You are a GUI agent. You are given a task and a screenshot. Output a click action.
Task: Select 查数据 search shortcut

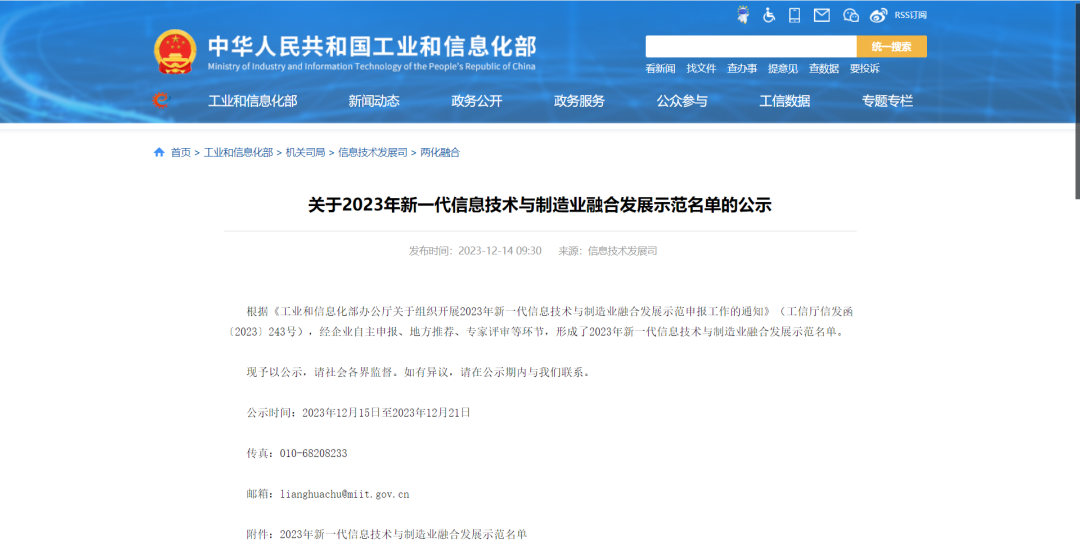(824, 68)
